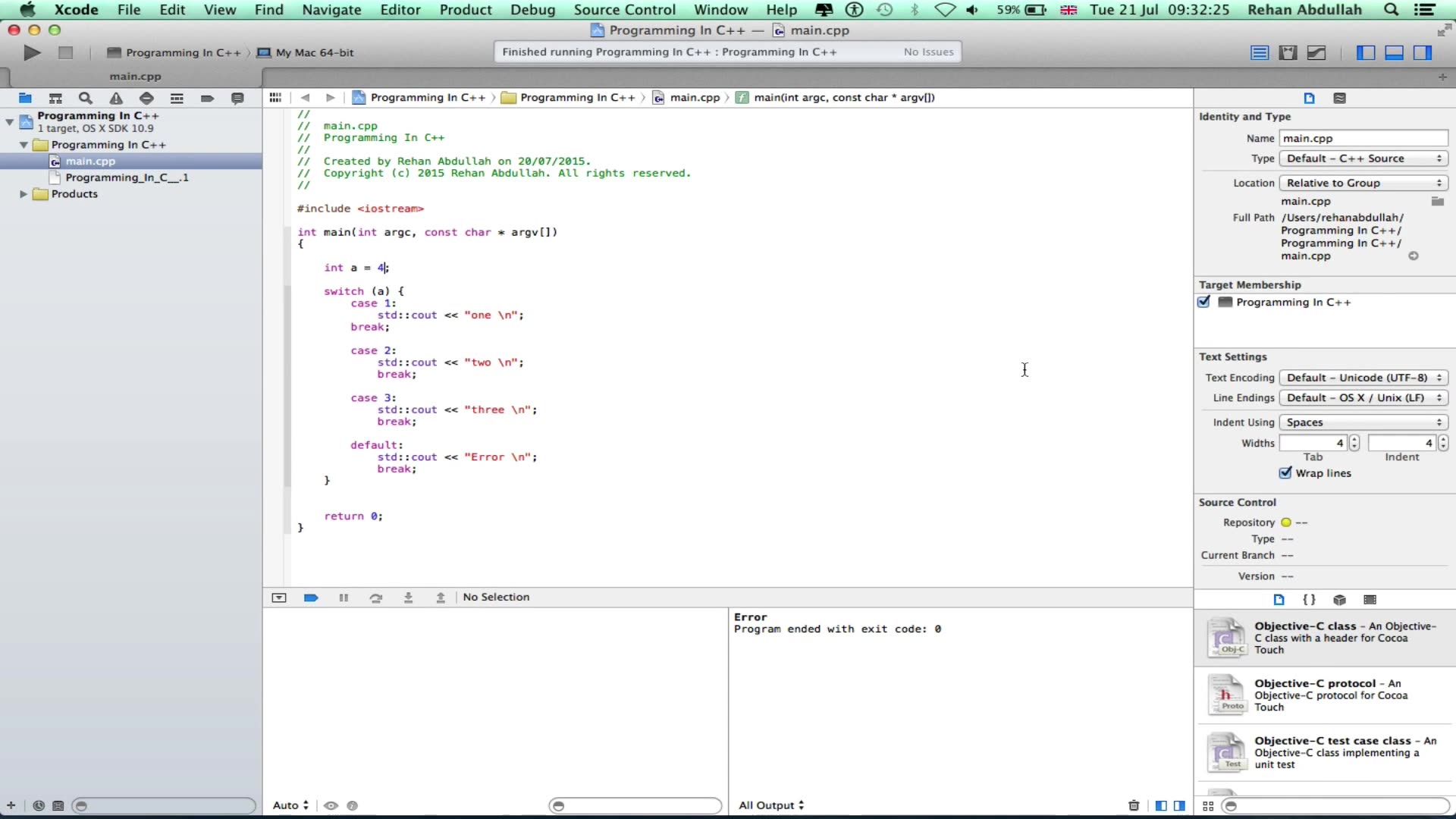
Task: Click the debug Step over icon
Action: 375,598
